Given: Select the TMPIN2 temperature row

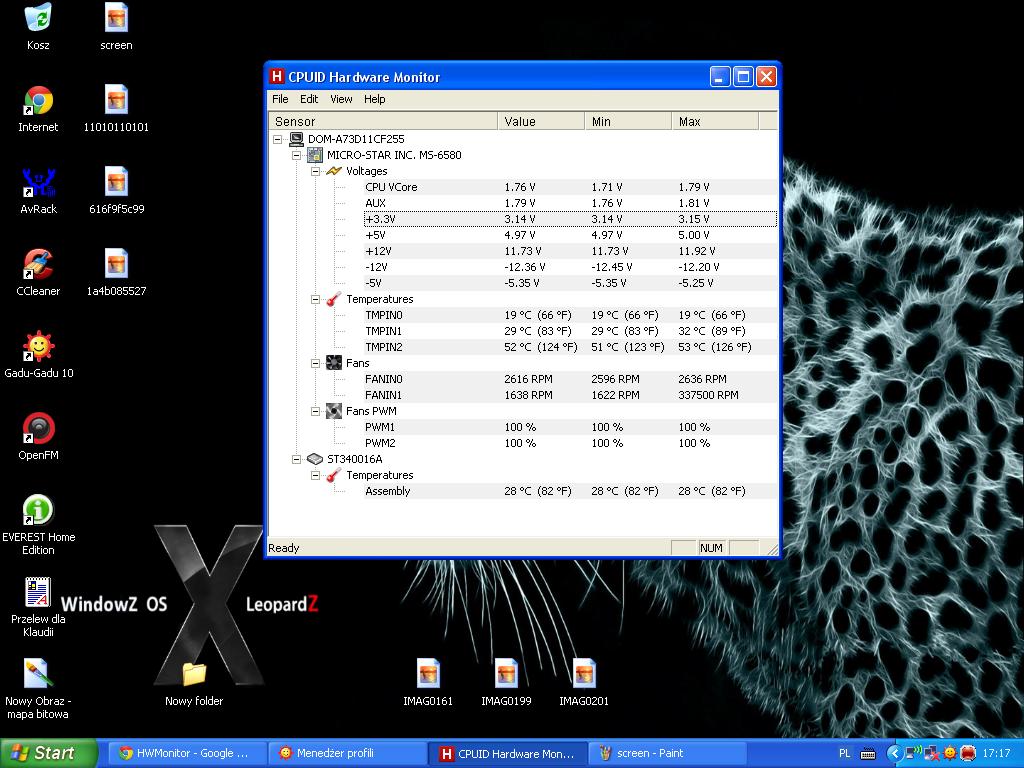Looking at the screenshot, I should [x=570, y=347].
